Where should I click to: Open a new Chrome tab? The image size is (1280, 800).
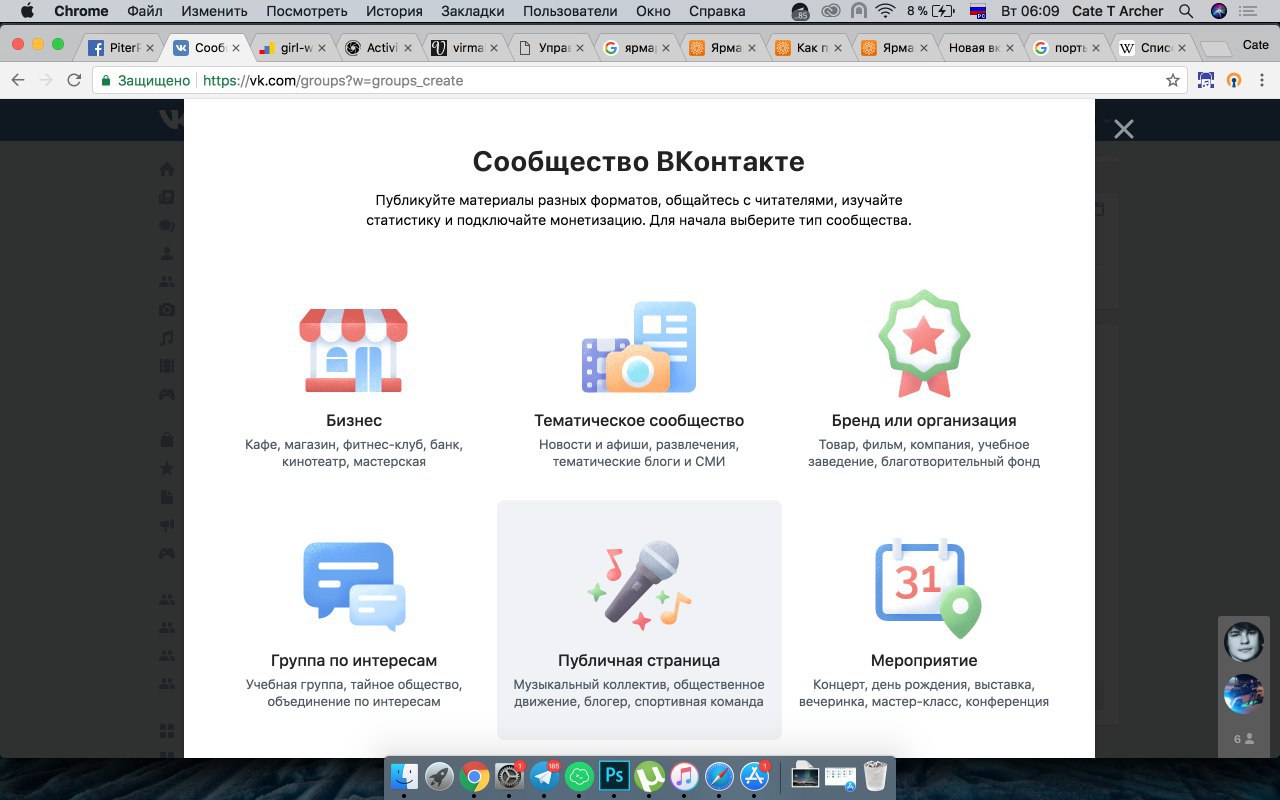[x=1215, y=48]
